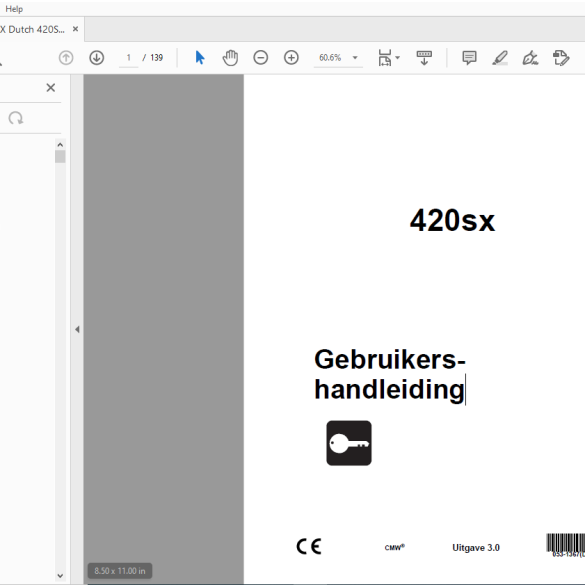Viewport: 585px width, 585px height.
Task: Go to next page with down arrow
Action: [x=97, y=58]
